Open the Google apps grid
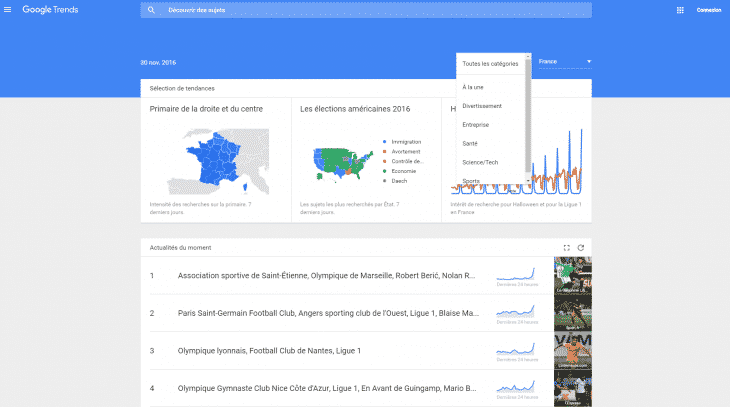Image resolution: width=730 pixels, height=407 pixels. (680, 10)
